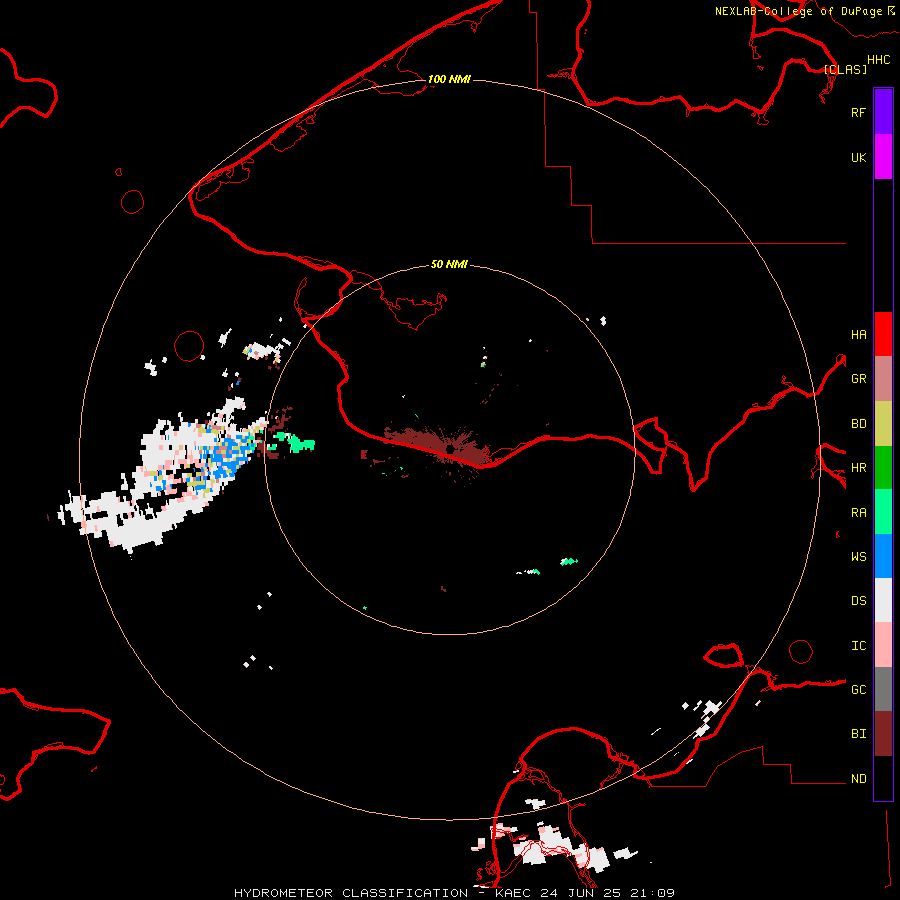Viewport: 900px width, 900px height.
Task: Click the RA legend label
Action: point(858,513)
